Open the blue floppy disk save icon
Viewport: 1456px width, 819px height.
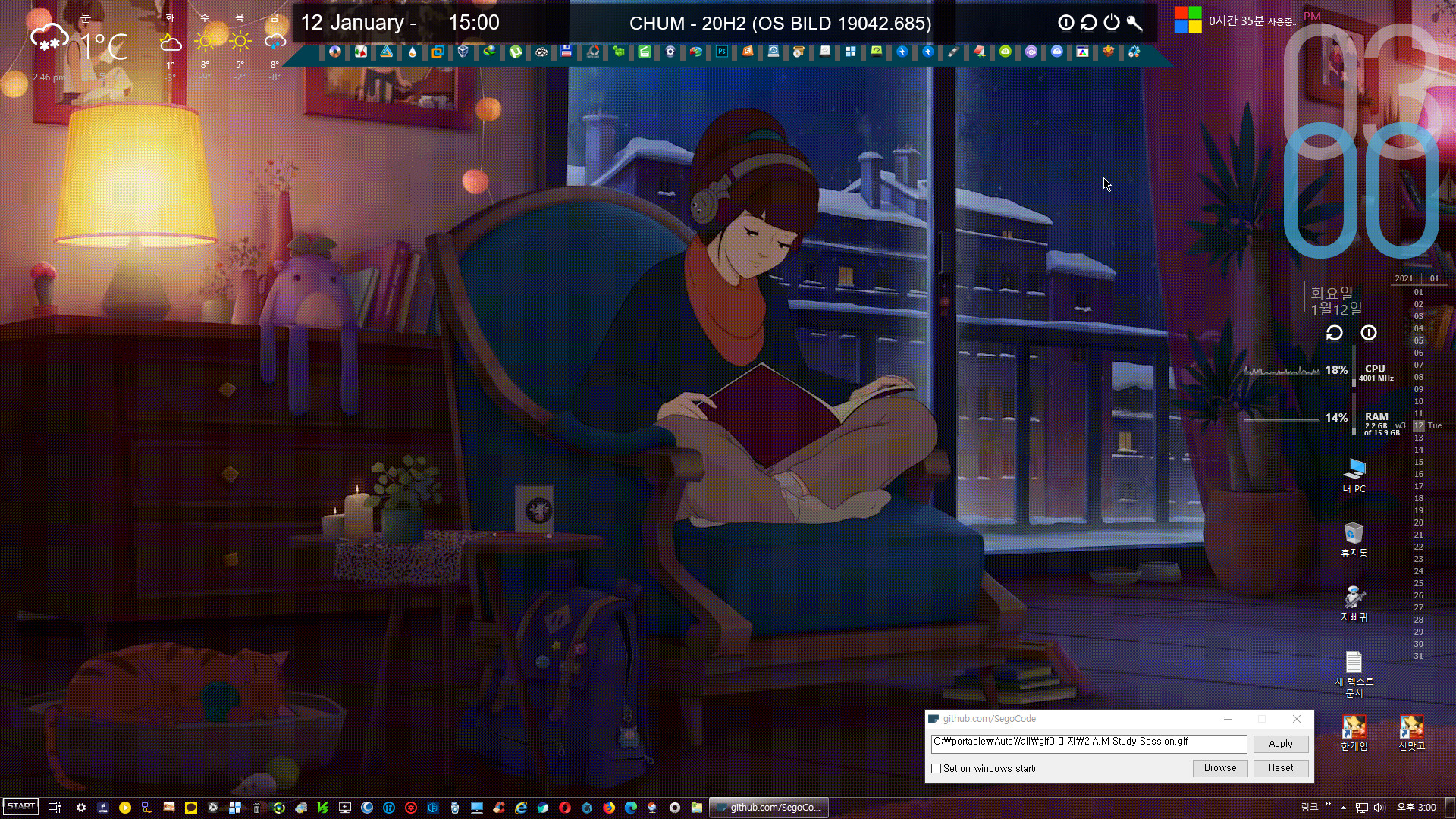pyautogui.click(x=566, y=52)
